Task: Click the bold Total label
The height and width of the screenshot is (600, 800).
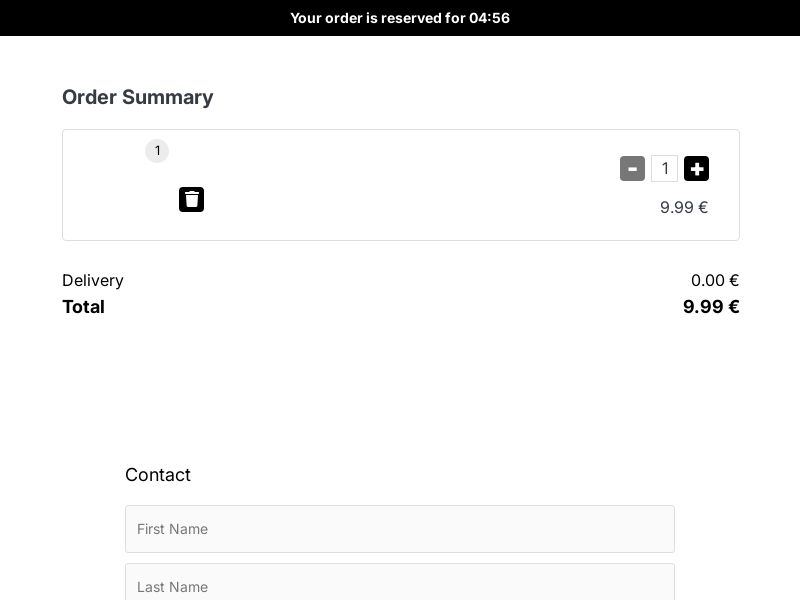Action: click(x=83, y=307)
